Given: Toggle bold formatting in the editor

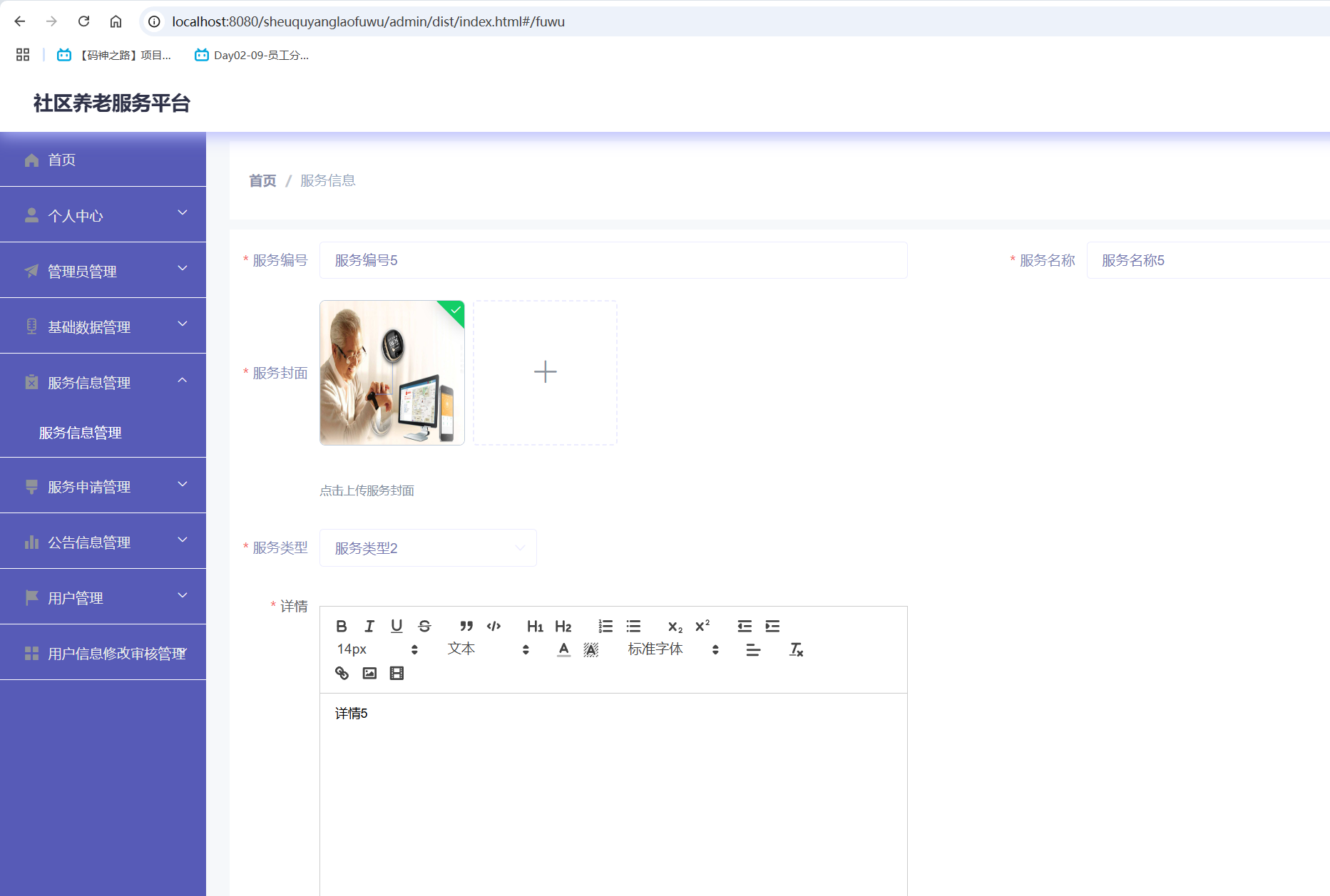Looking at the screenshot, I should pos(341,626).
